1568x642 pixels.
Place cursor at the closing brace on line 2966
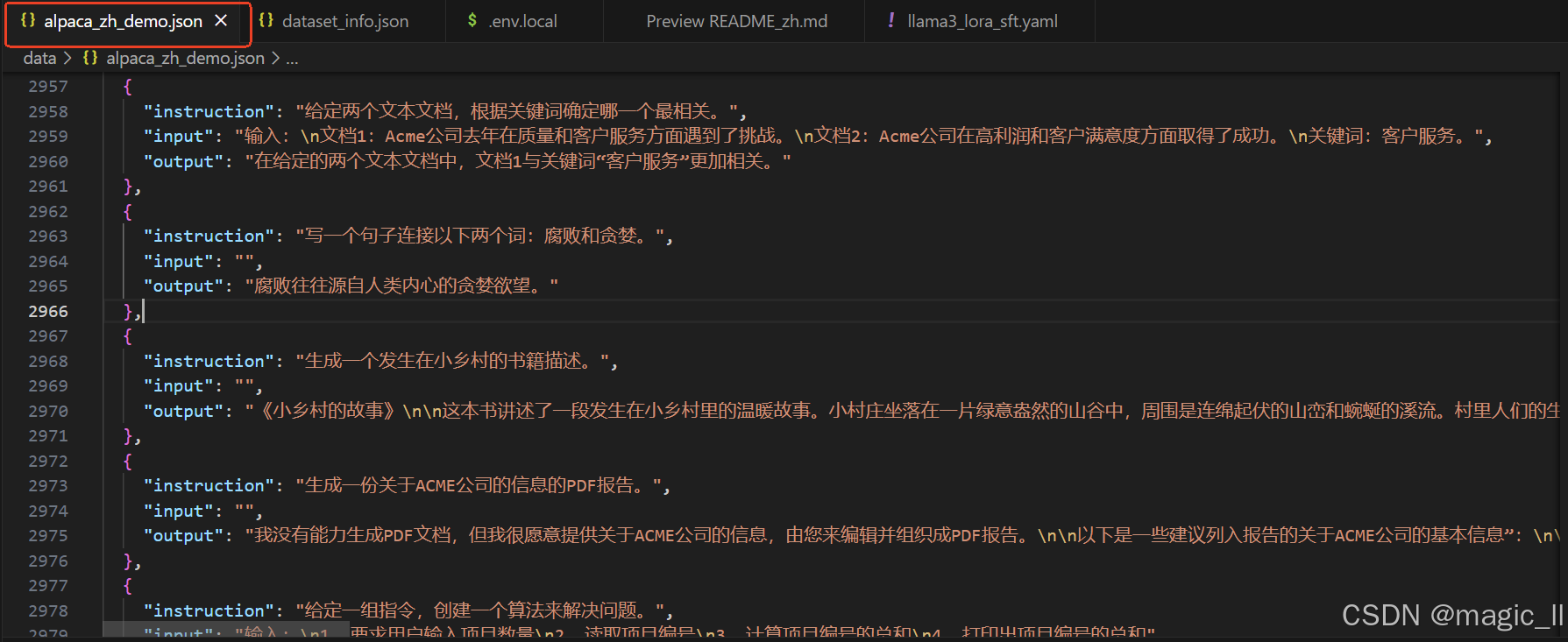point(128,311)
